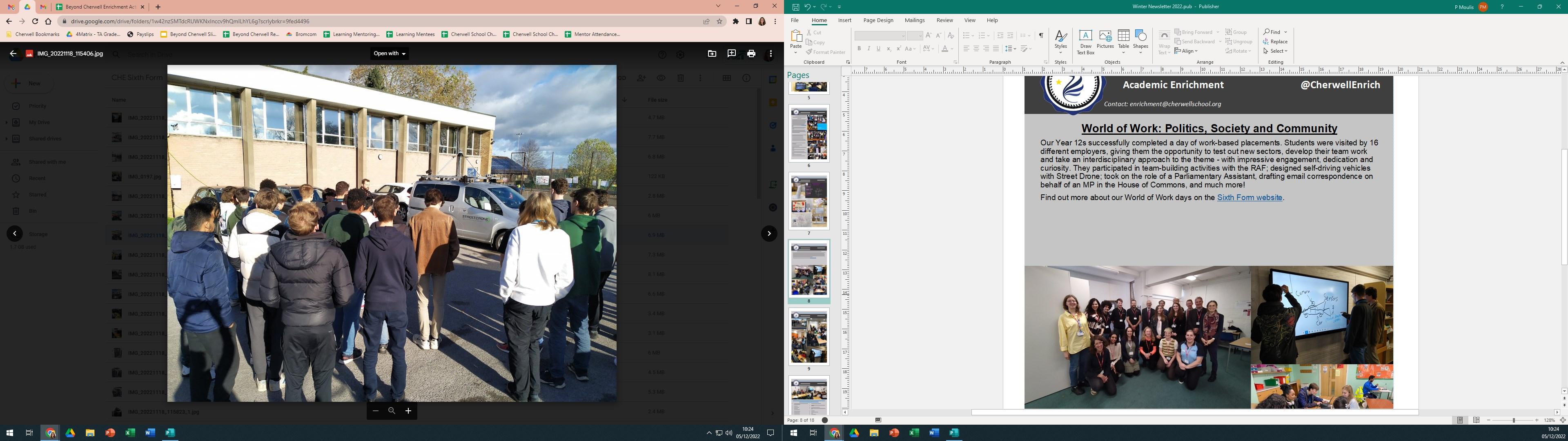Select page 9 thumbnail in Pages pane
The height and width of the screenshot is (441, 1568).
coord(809,336)
